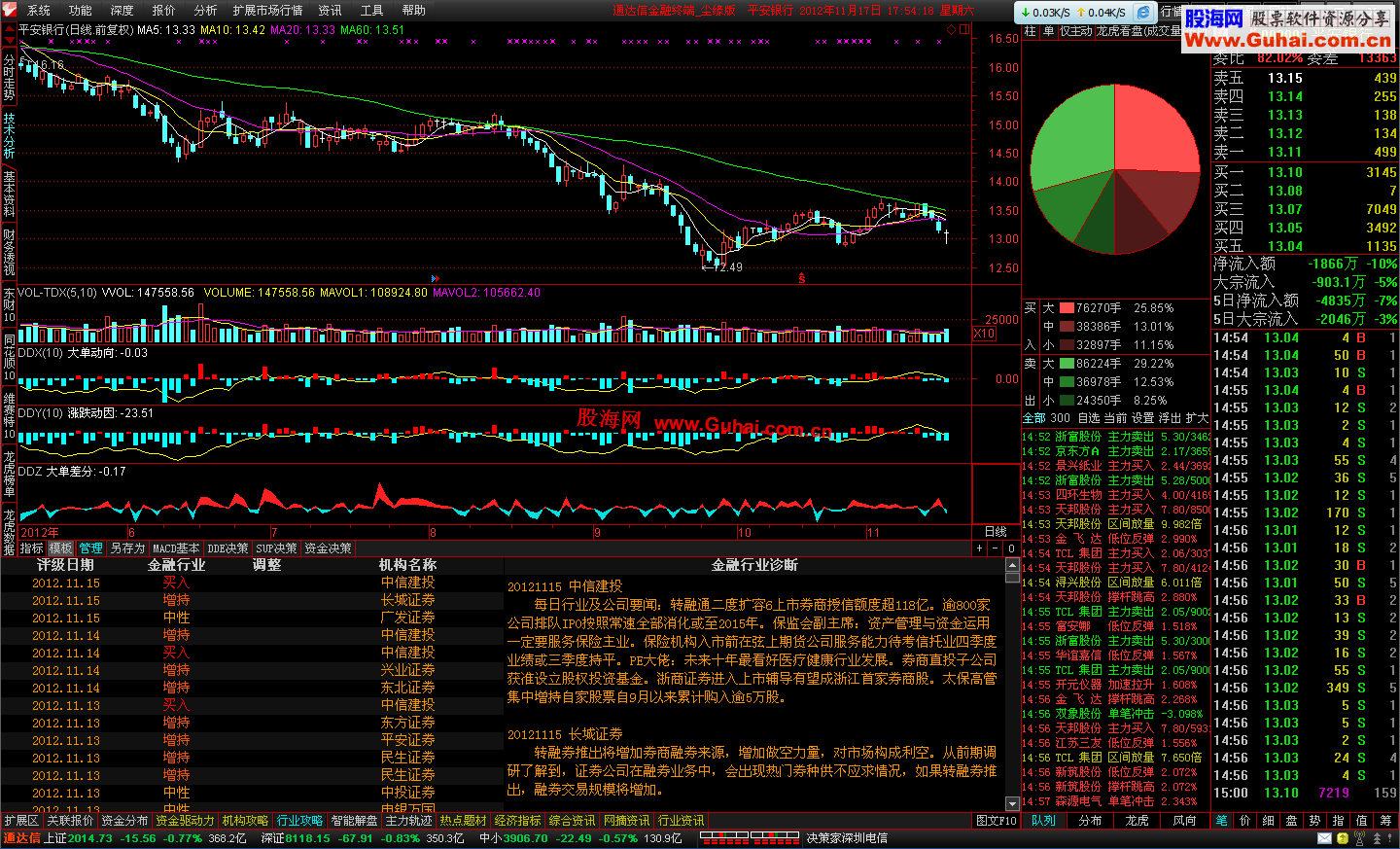Viewport: 1400px width, 849px height.
Task: Open the 技术分析 sidebar tab
Action: pyautogui.click(x=9, y=136)
